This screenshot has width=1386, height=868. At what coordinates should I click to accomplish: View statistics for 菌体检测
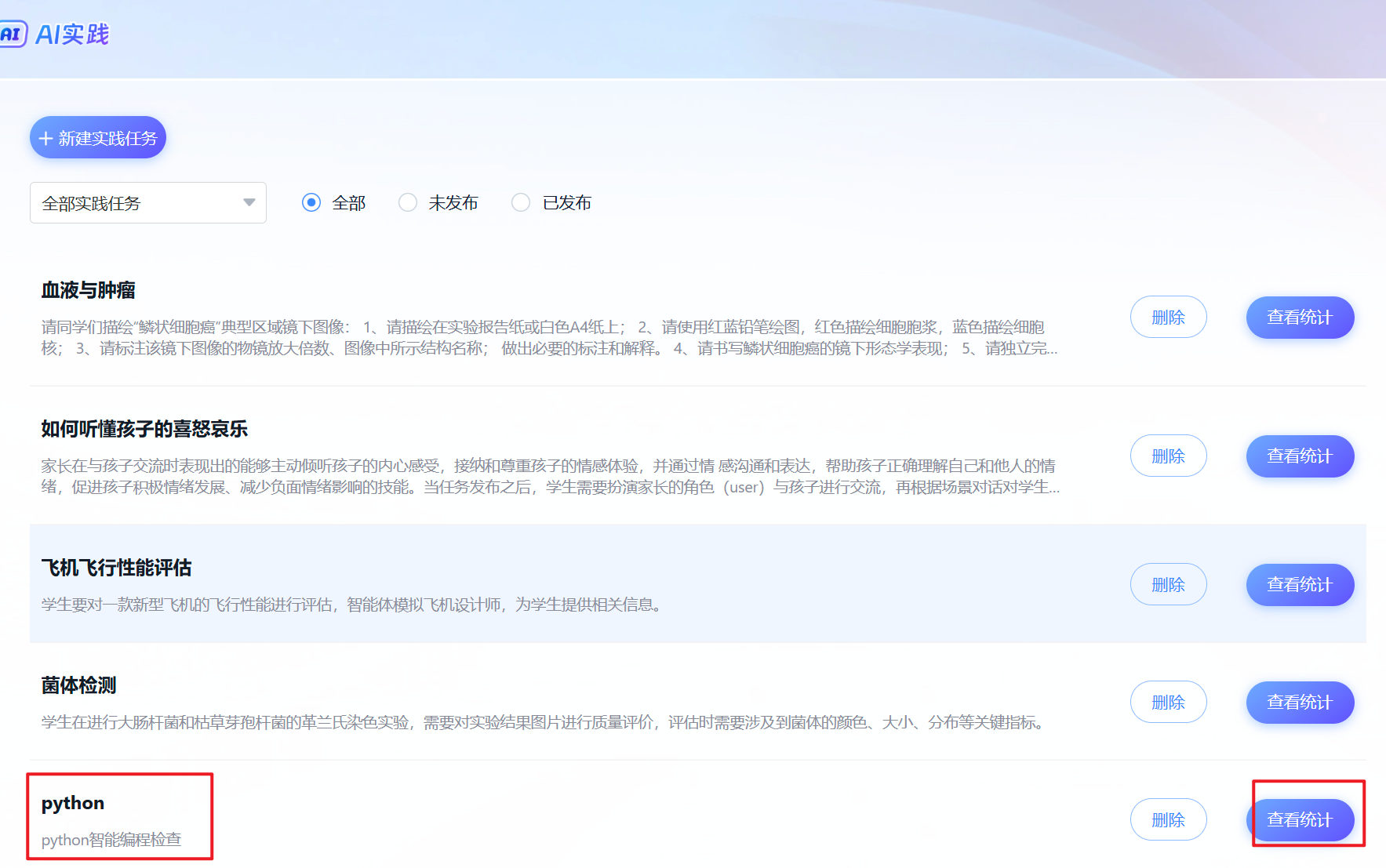click(x=1300, y=703)
